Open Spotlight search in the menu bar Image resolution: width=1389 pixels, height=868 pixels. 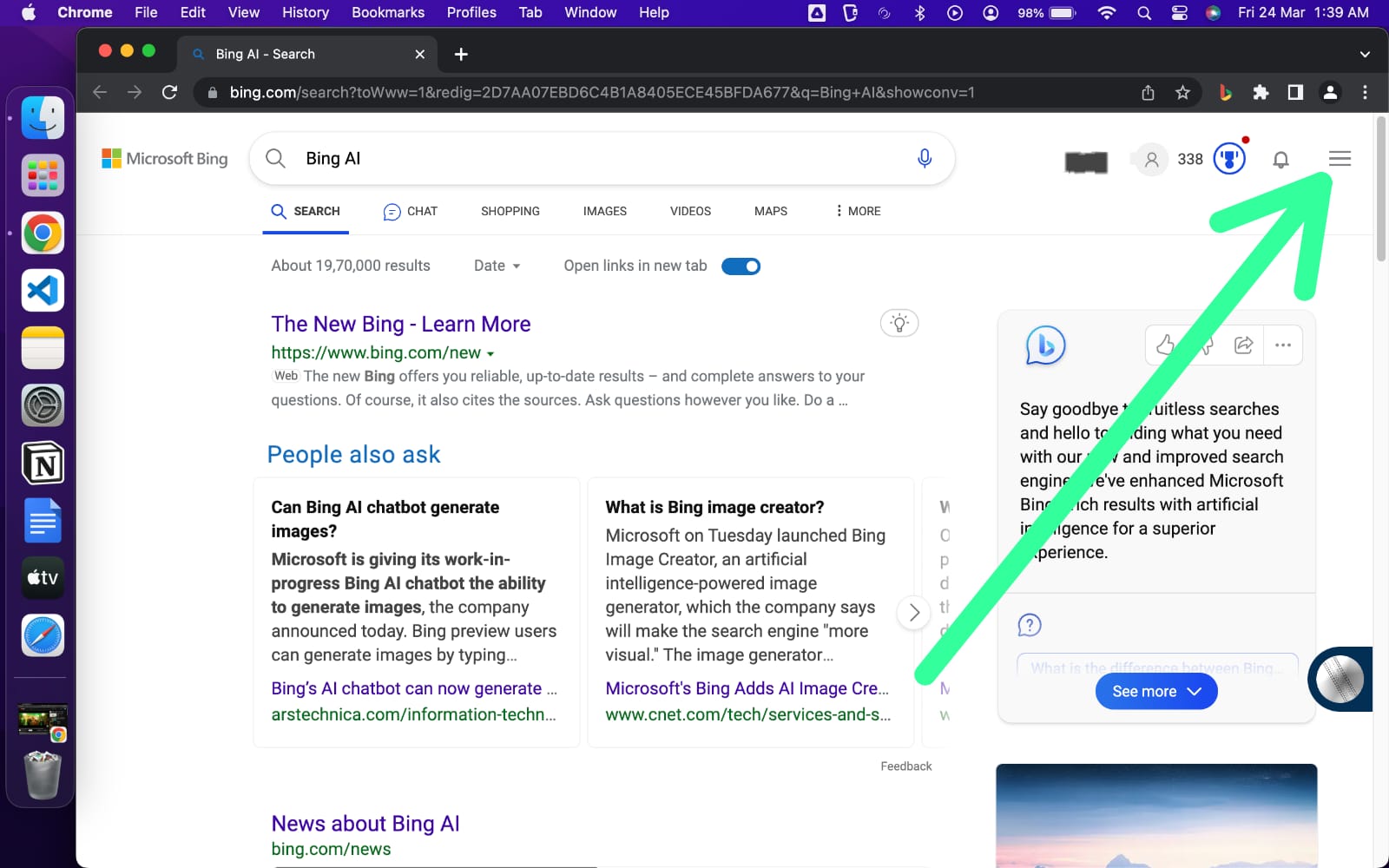(1144, 12)
